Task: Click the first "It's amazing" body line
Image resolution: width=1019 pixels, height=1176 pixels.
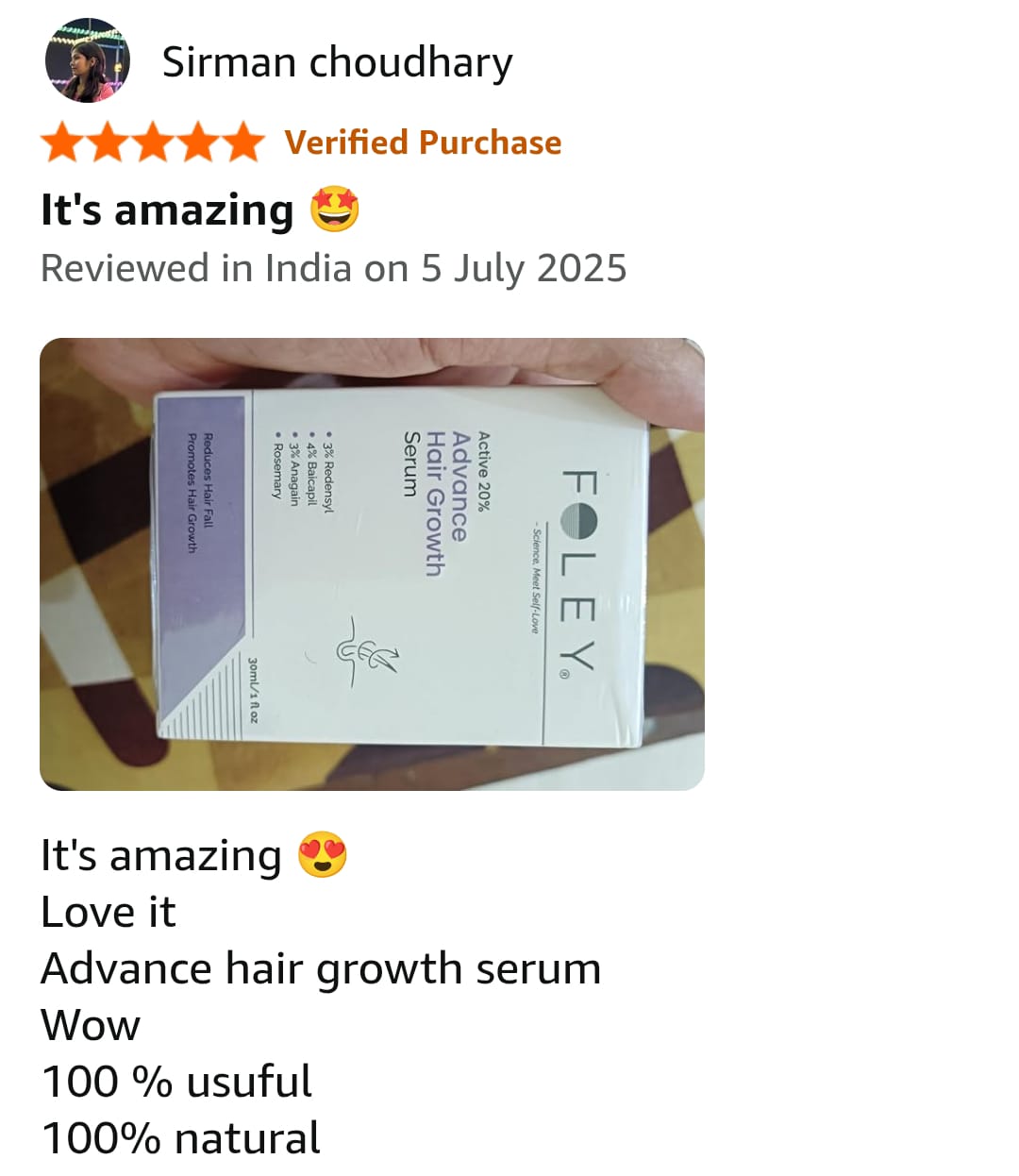Action: tap(161, 855)
